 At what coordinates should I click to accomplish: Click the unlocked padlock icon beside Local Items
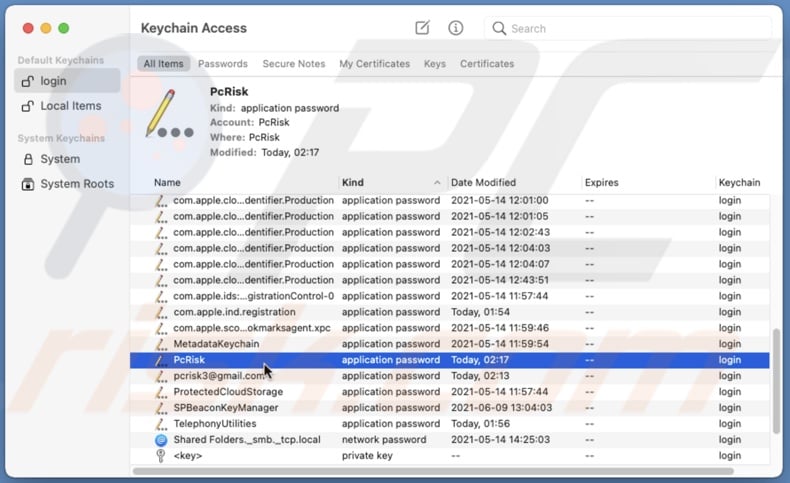click(27, 106)
